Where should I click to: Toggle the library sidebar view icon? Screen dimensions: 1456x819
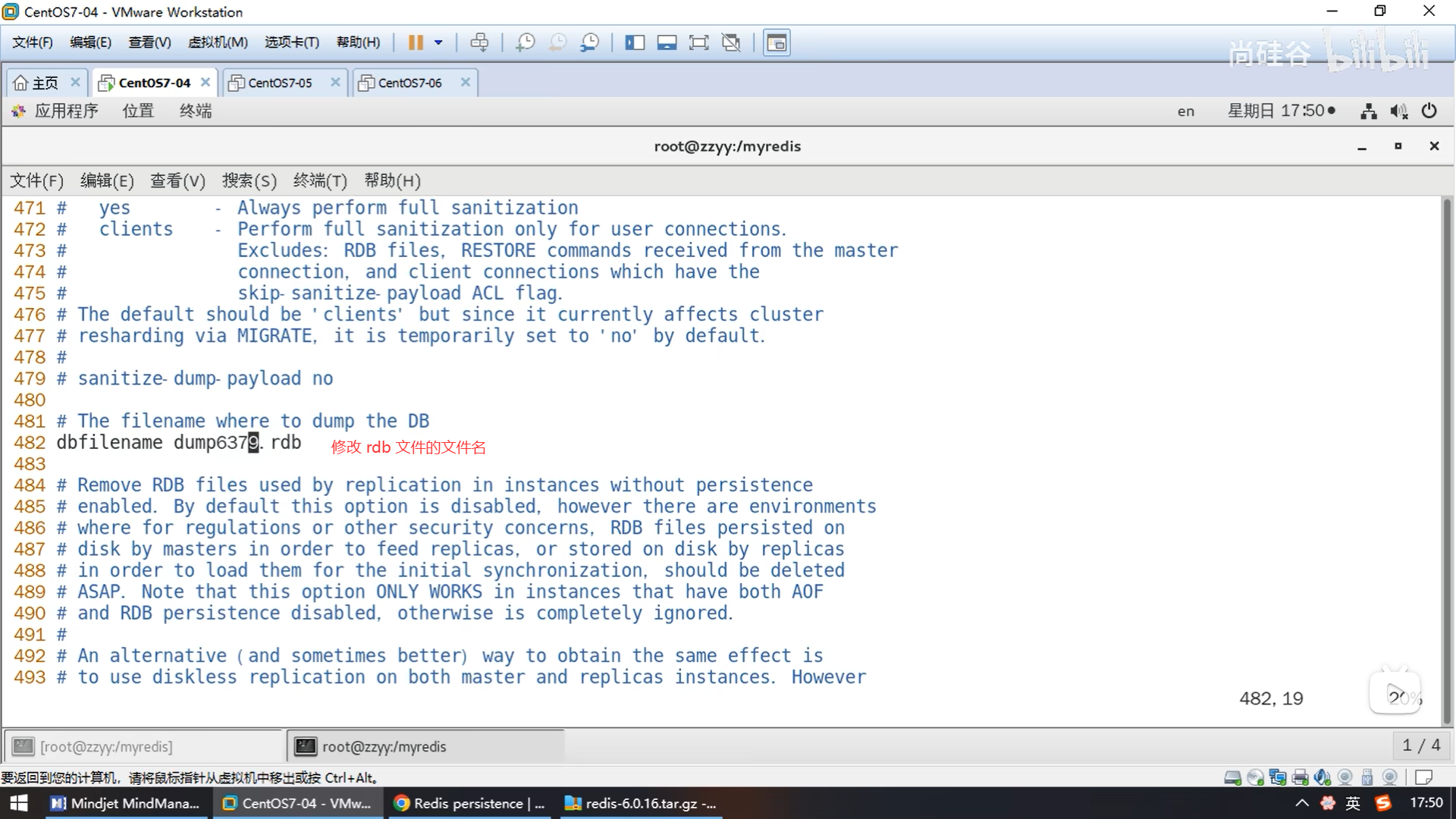pos(635,42)
